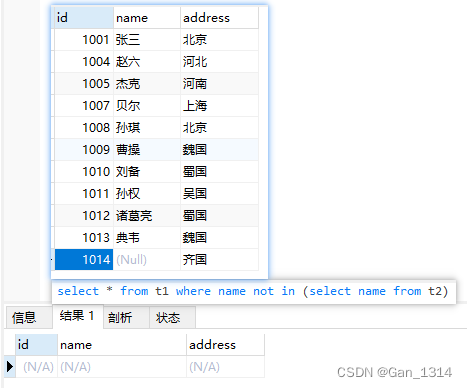Select the name cell 贝尔

(147, 106)
